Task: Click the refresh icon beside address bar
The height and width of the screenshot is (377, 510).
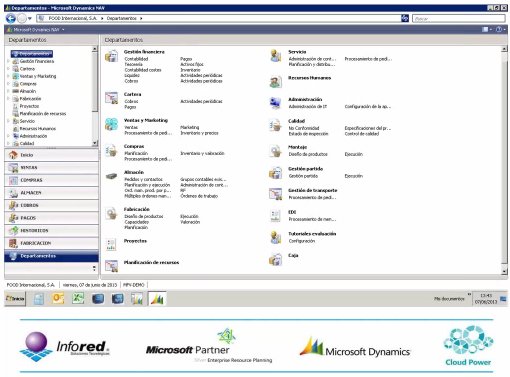Action: pos(405,18)
